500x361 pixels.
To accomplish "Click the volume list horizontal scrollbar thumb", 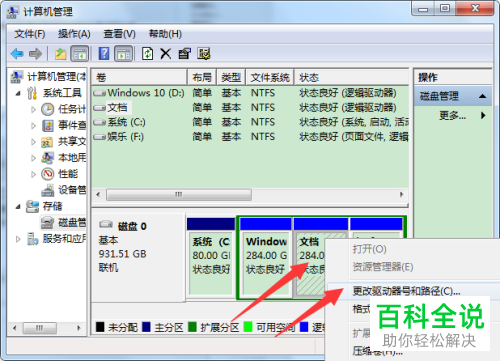I will (x=179, y=194).
